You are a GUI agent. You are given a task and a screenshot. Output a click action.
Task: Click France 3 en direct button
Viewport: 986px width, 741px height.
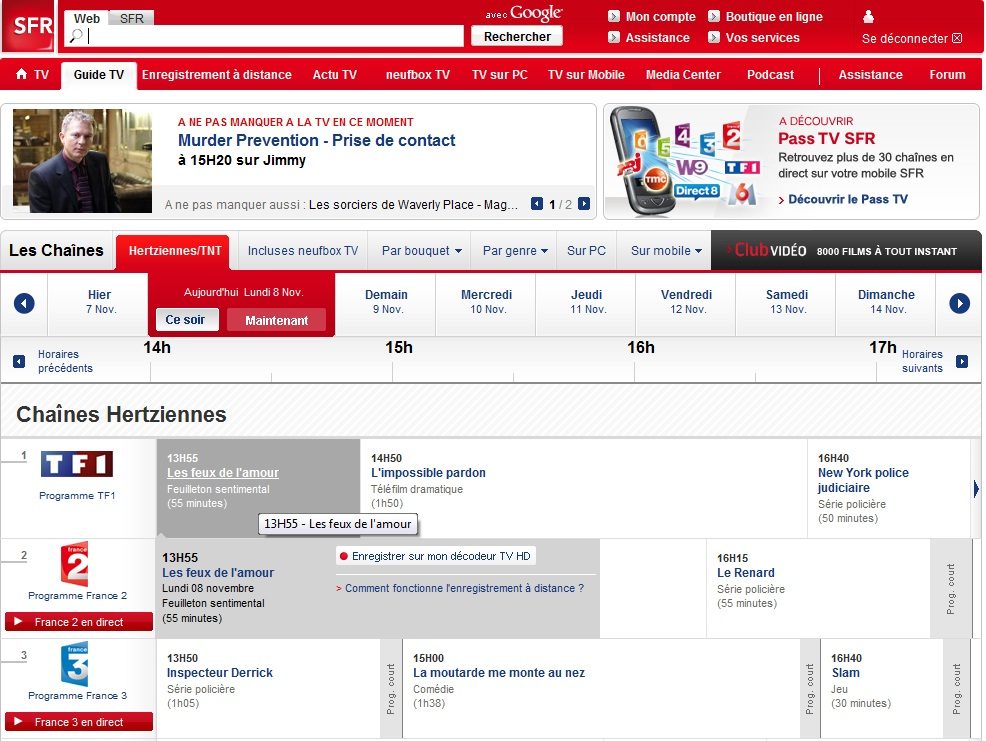tap(79, 722)
